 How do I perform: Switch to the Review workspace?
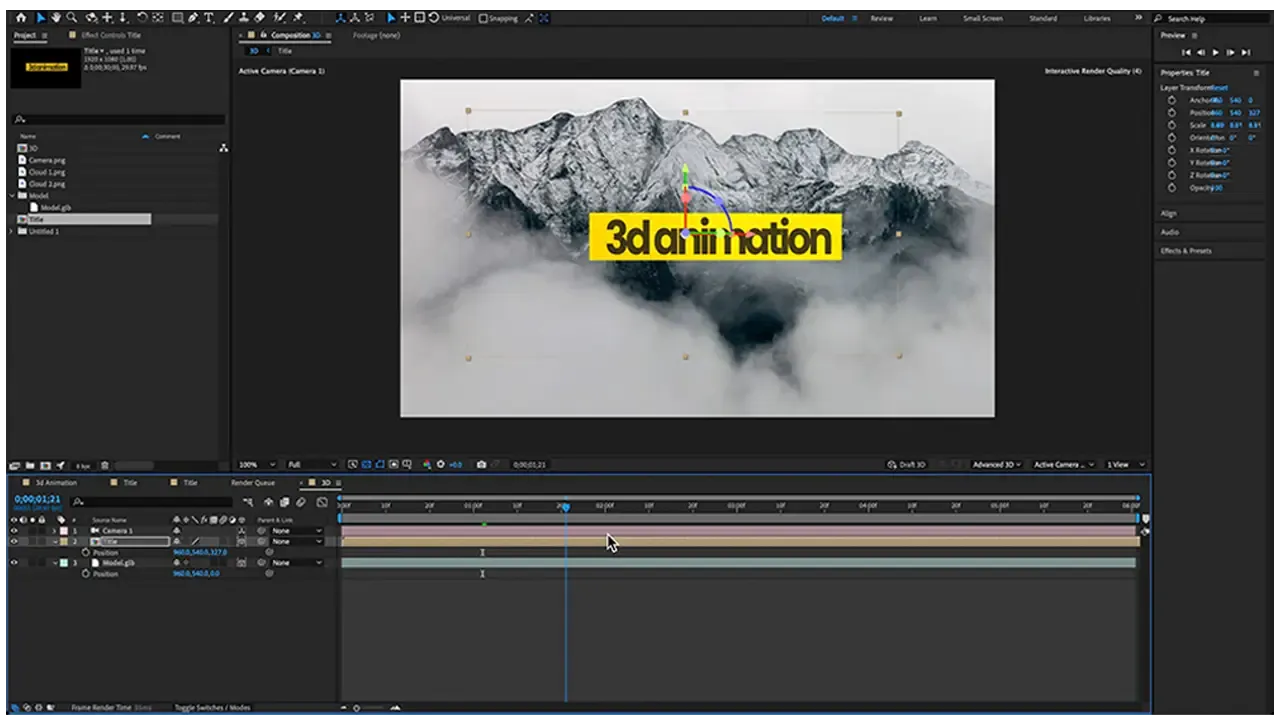pyautogui.click(x=881, y=18)
